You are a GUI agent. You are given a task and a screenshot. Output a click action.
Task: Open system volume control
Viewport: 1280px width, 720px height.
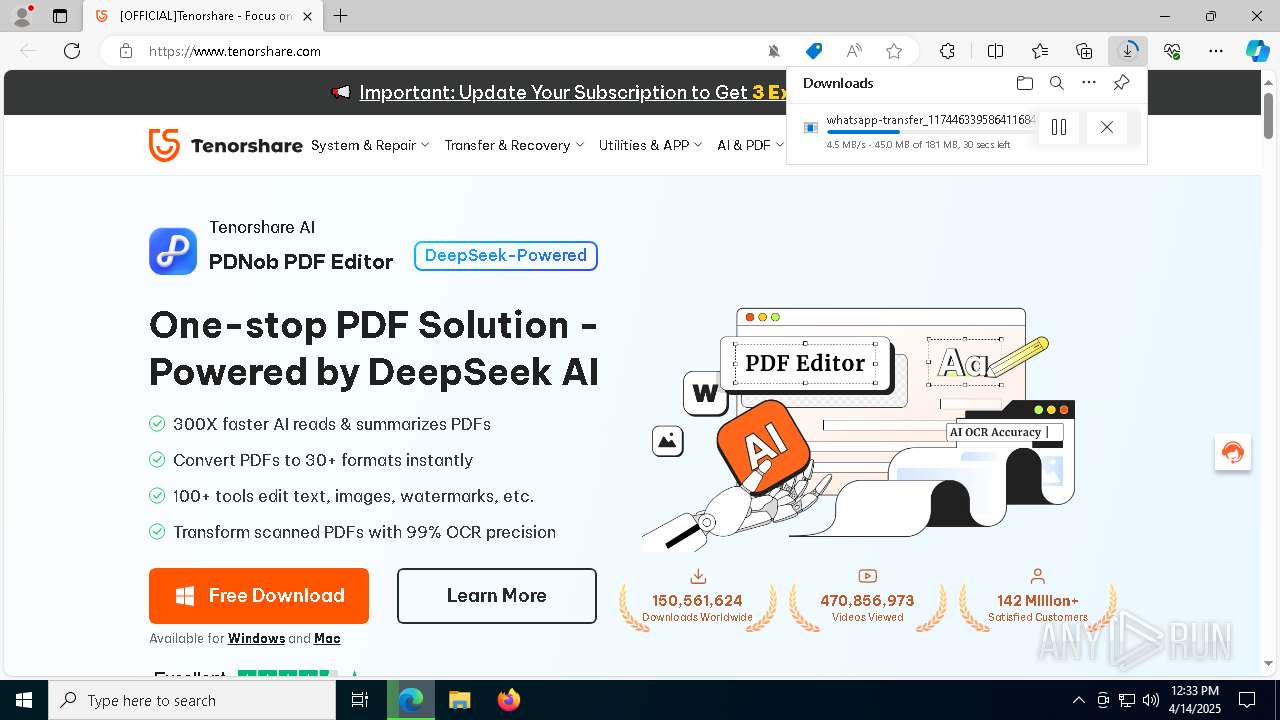click(1151, 700)
